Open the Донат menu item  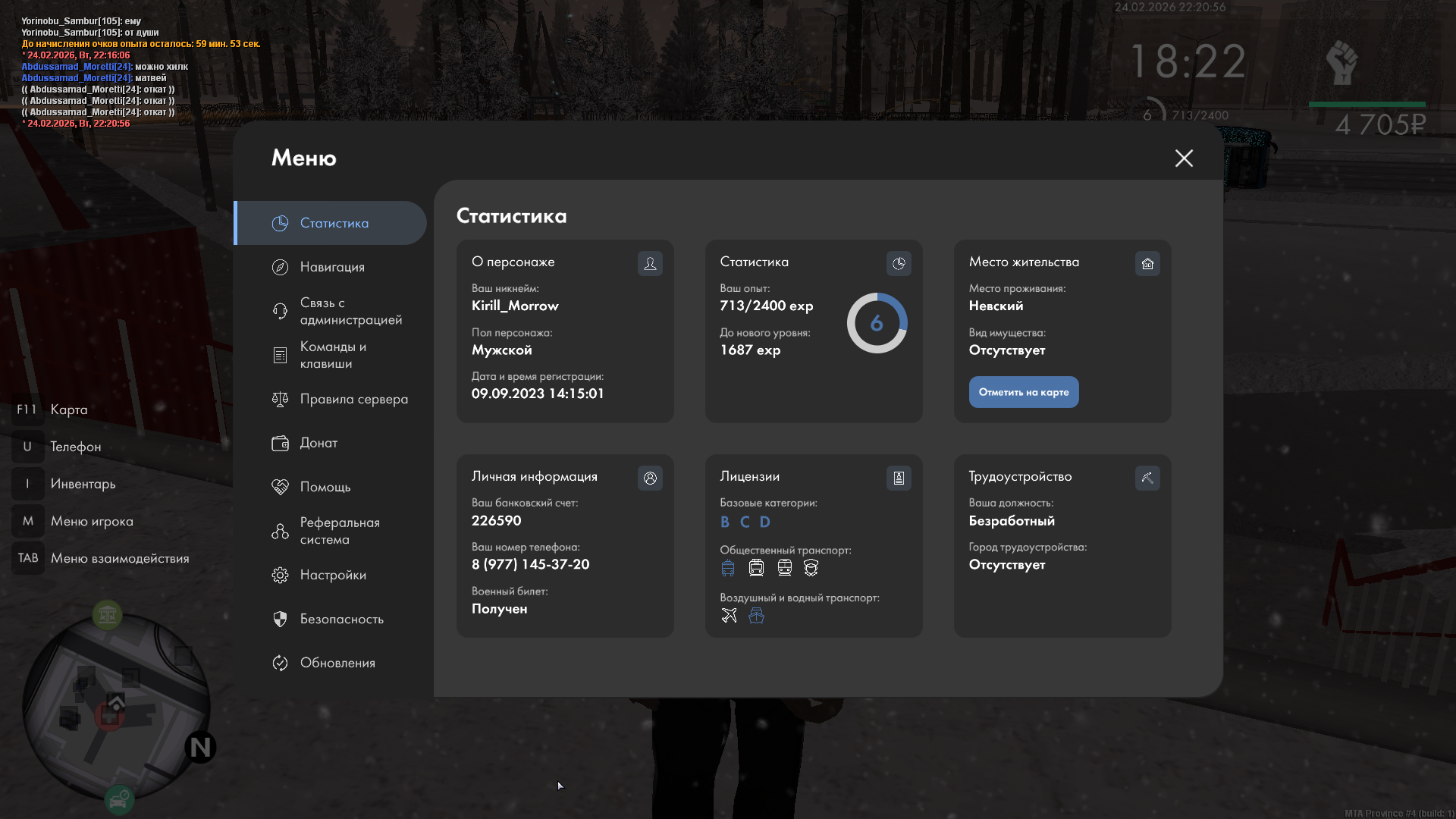[x=318, y=443]
